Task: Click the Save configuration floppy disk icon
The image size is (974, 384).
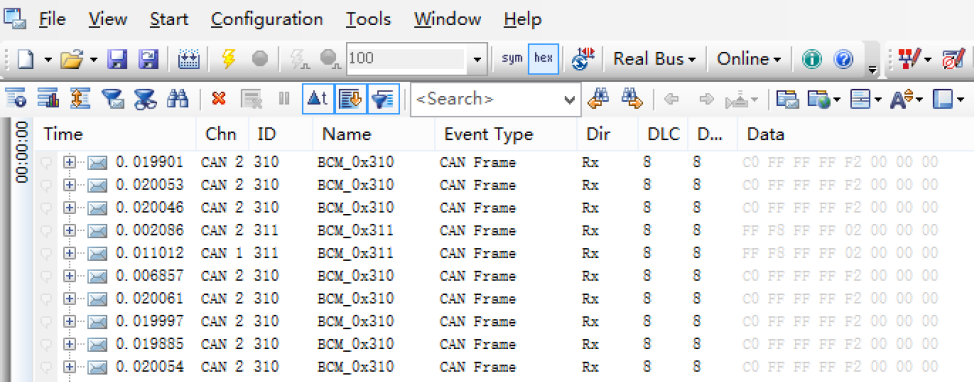Action: pyautogui.click(x=117, y=59)
